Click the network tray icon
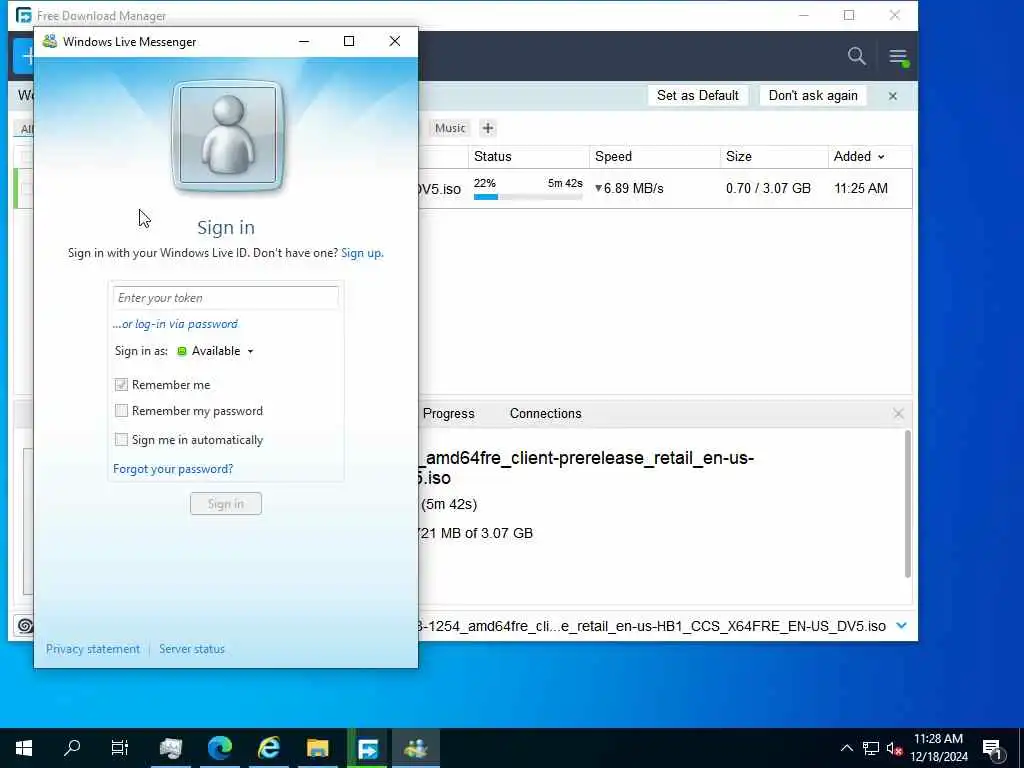Screen dimensions: 1024x768 871,748
